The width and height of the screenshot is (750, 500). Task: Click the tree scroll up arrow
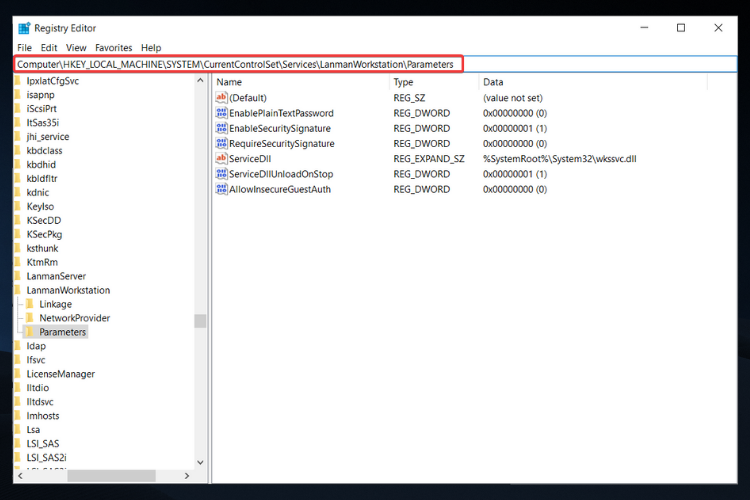[200, 81]
